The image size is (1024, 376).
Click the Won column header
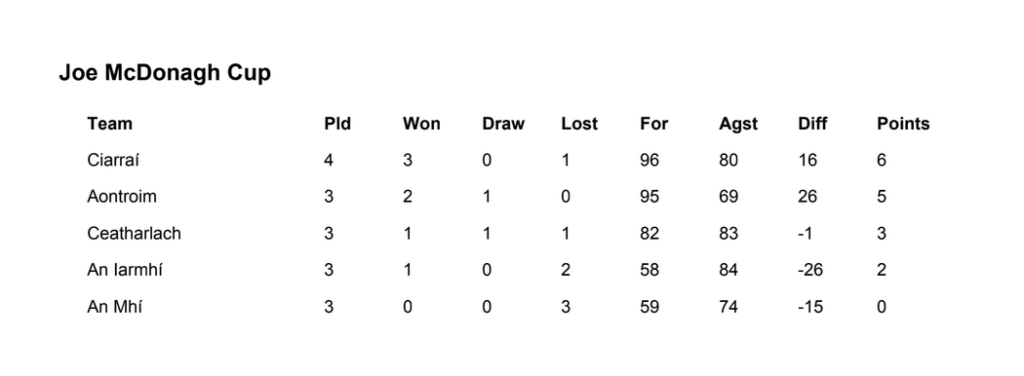pyautogui.click(x=421, y=123)
